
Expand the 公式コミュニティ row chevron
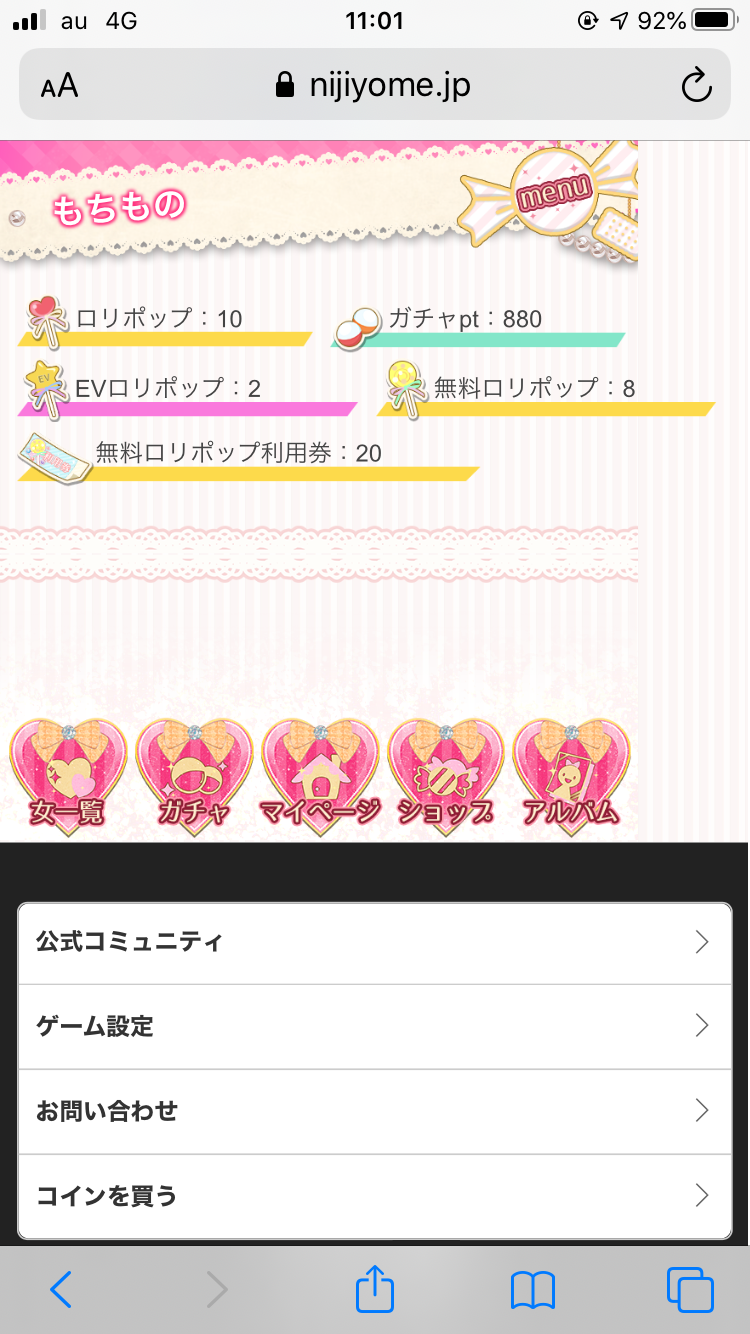[x=702, y=942]
